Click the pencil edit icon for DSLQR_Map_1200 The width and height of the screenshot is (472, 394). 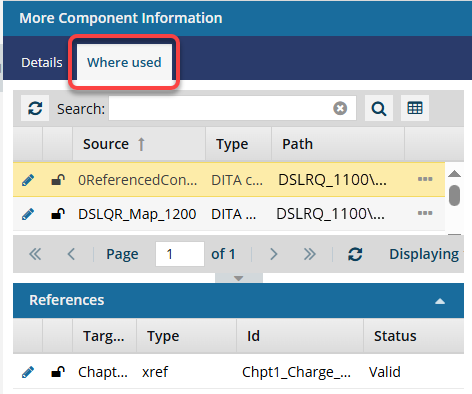point(28,214)
